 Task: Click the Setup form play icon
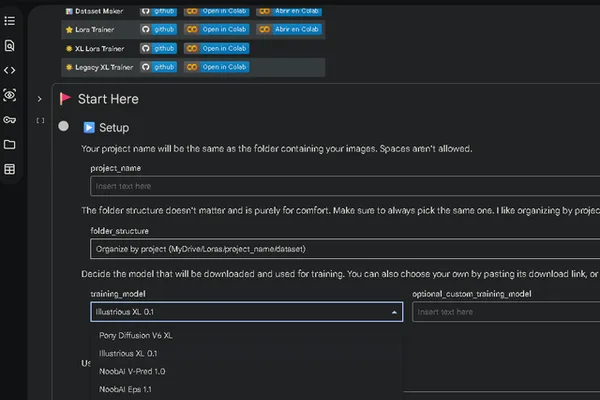pyautogui.click(x=89, y=127)
